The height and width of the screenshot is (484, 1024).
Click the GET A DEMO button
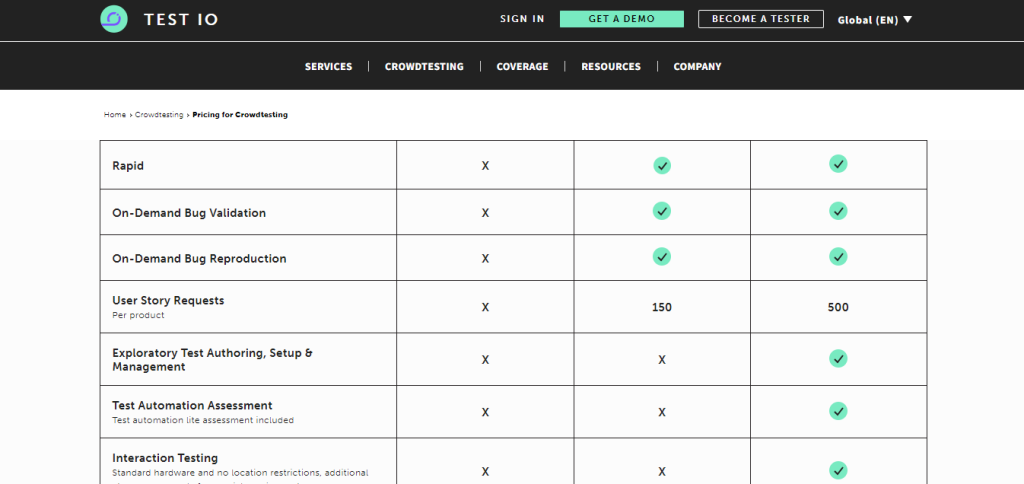[x=622, y=19]
